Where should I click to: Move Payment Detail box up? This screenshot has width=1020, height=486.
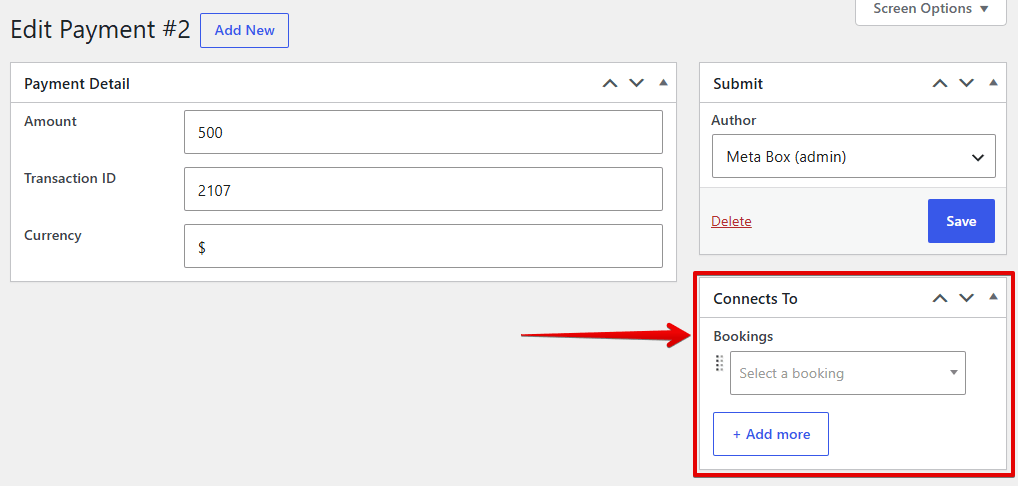[610, 83]
